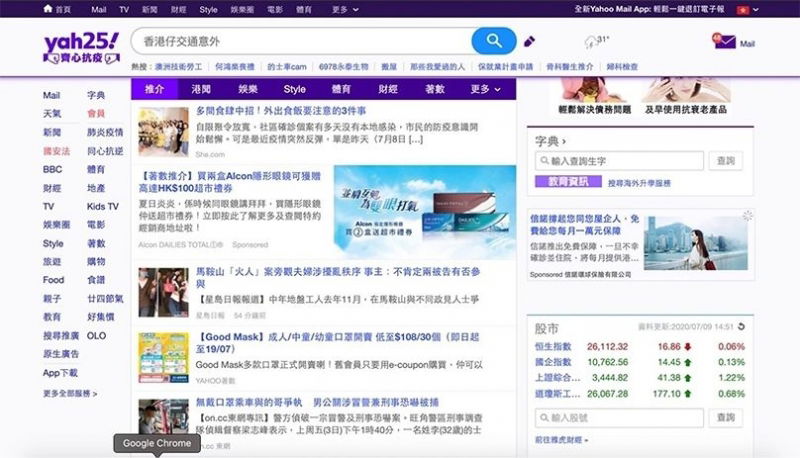Open 國企指數 stock link

(x=553, y=362)
